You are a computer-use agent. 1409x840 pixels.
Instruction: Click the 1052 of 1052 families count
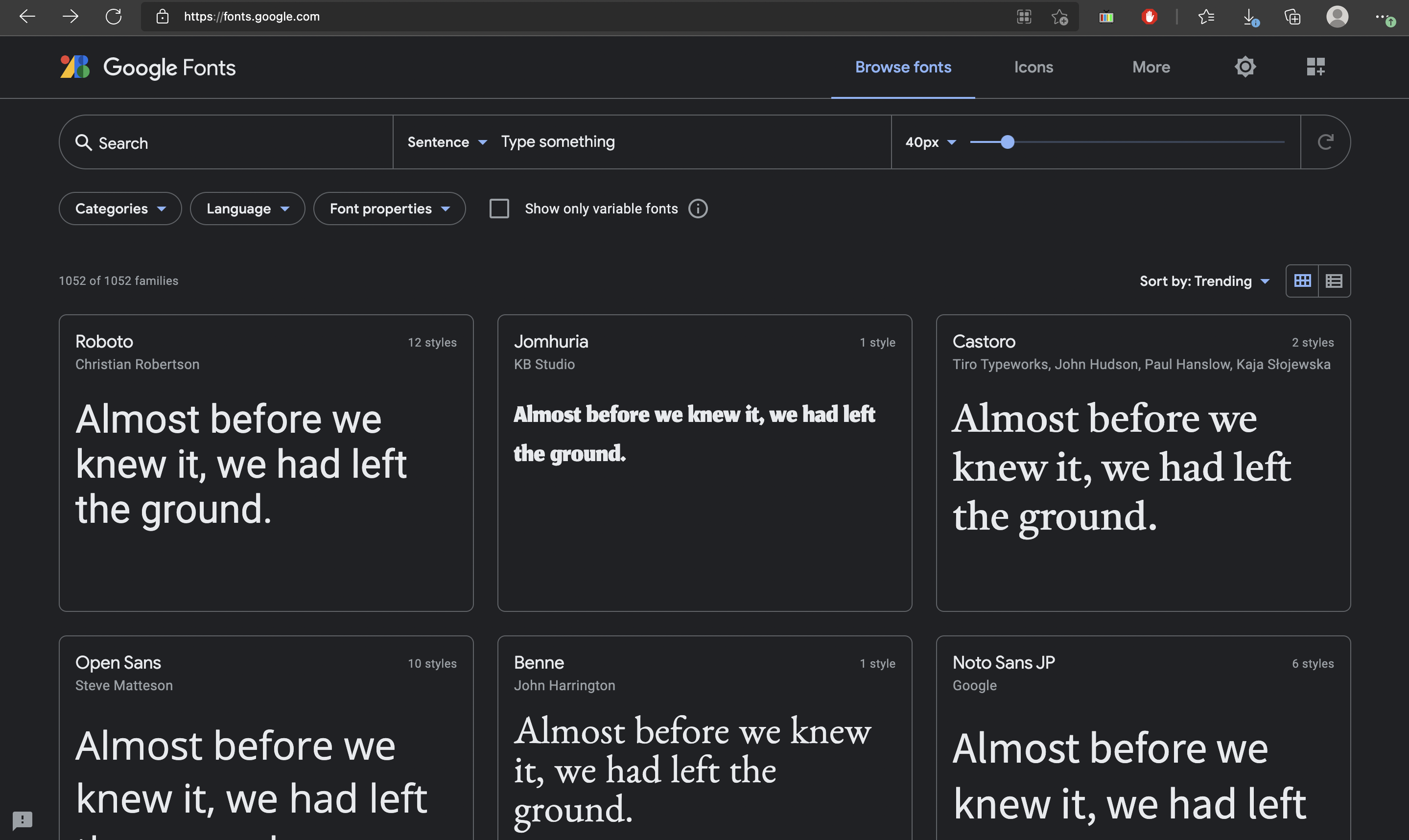point(119,281)
